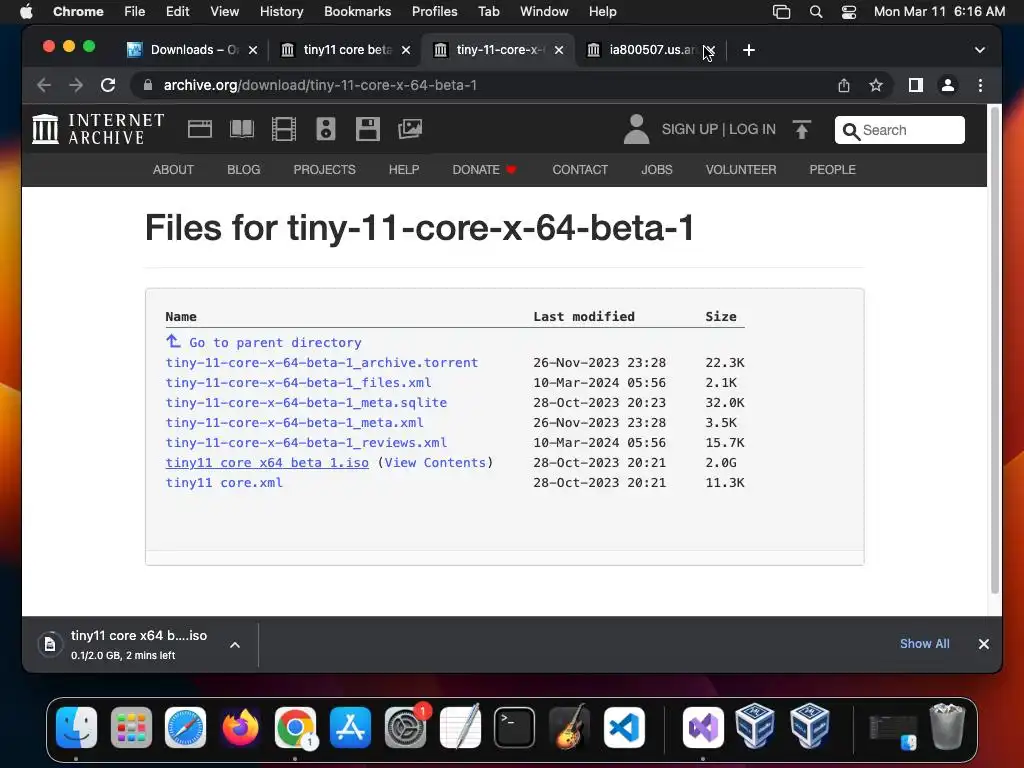Open the Texts (books) icon

242,129
